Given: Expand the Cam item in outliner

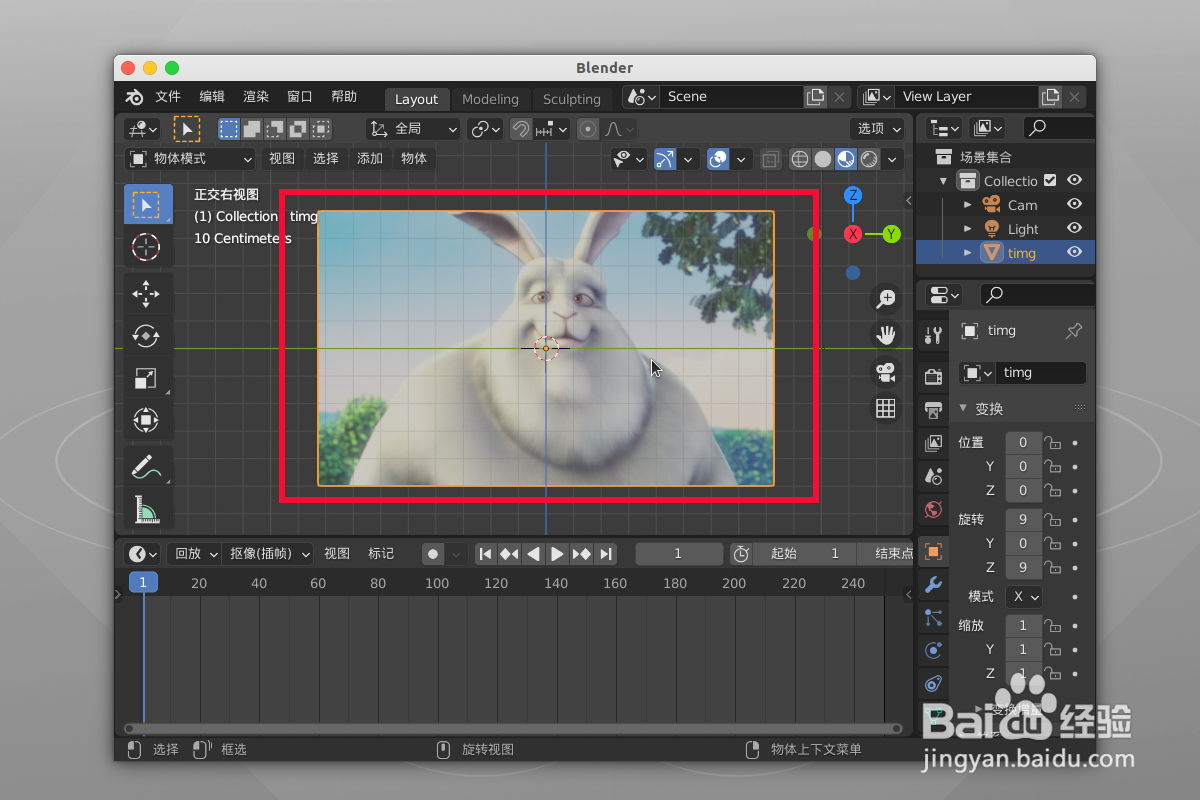Looking at the screenshot, I should click(967, 204).
